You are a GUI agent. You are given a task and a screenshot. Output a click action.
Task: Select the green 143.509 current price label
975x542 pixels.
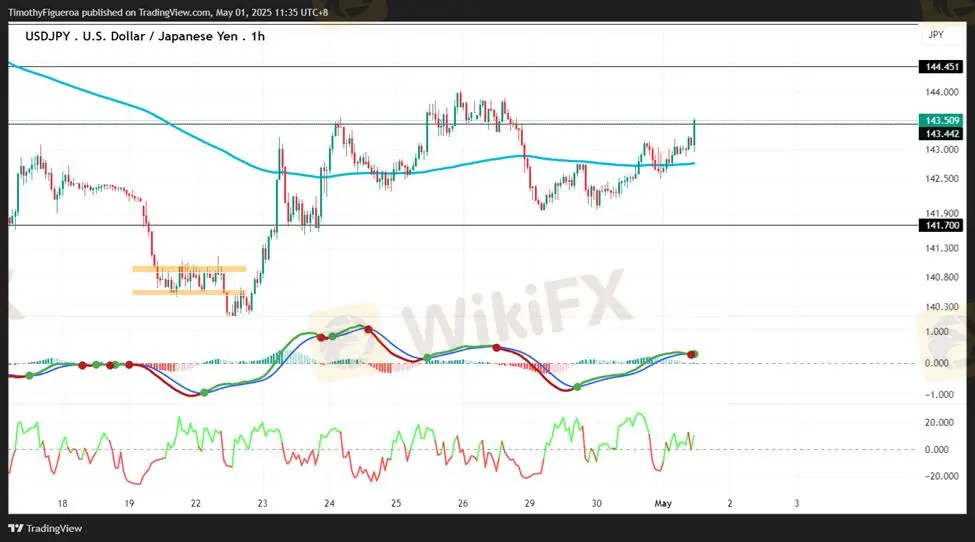pos(943,120)
